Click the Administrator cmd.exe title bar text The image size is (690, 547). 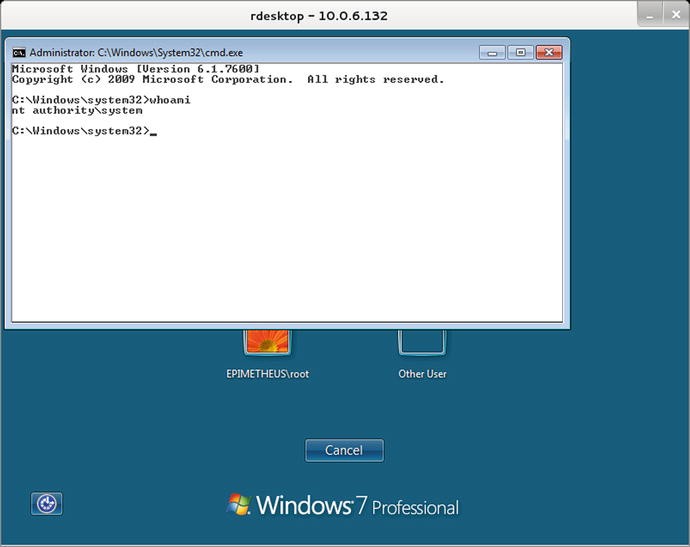(x=136, y=53)
